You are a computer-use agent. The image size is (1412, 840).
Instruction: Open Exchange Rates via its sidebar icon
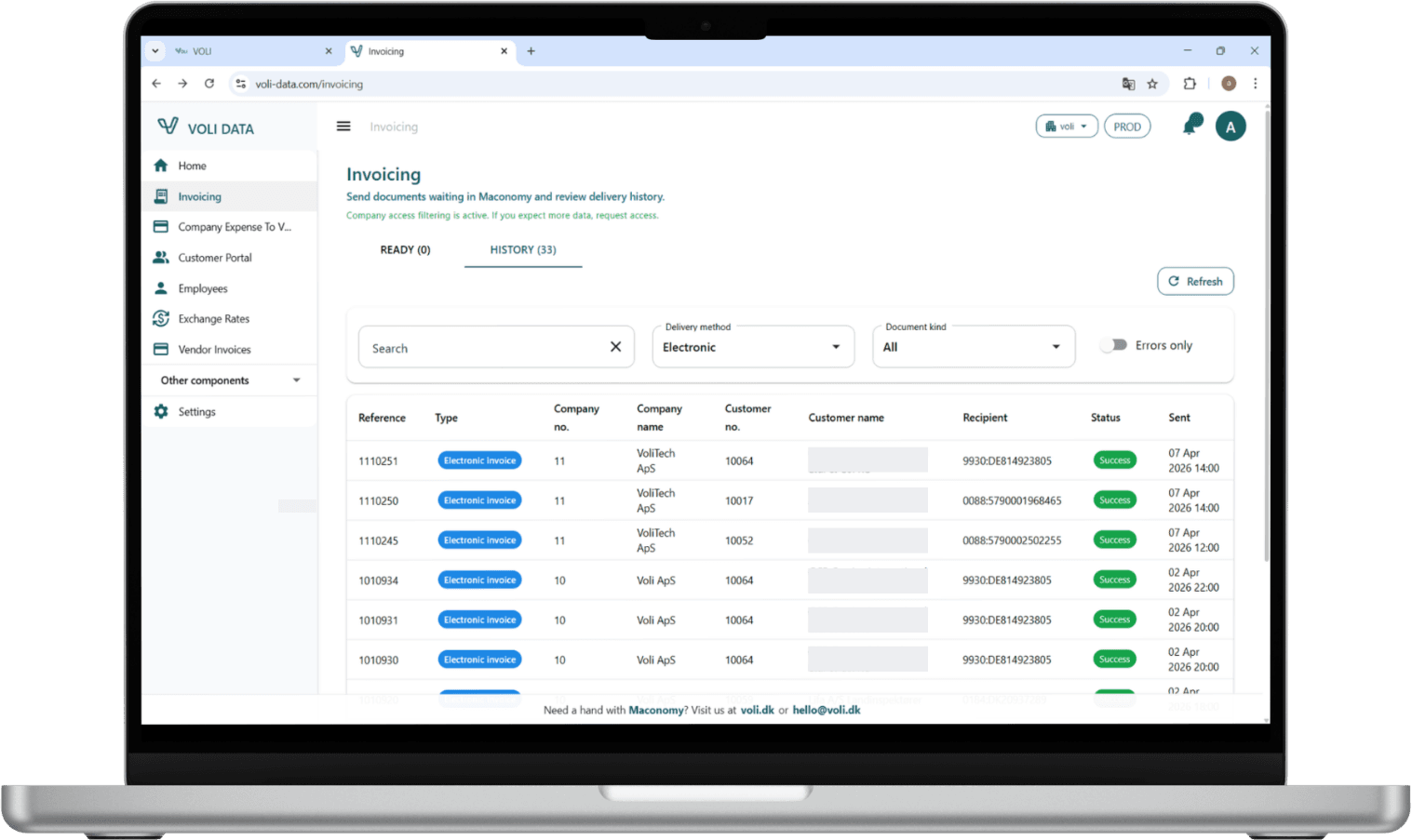[x=161, y=318]
